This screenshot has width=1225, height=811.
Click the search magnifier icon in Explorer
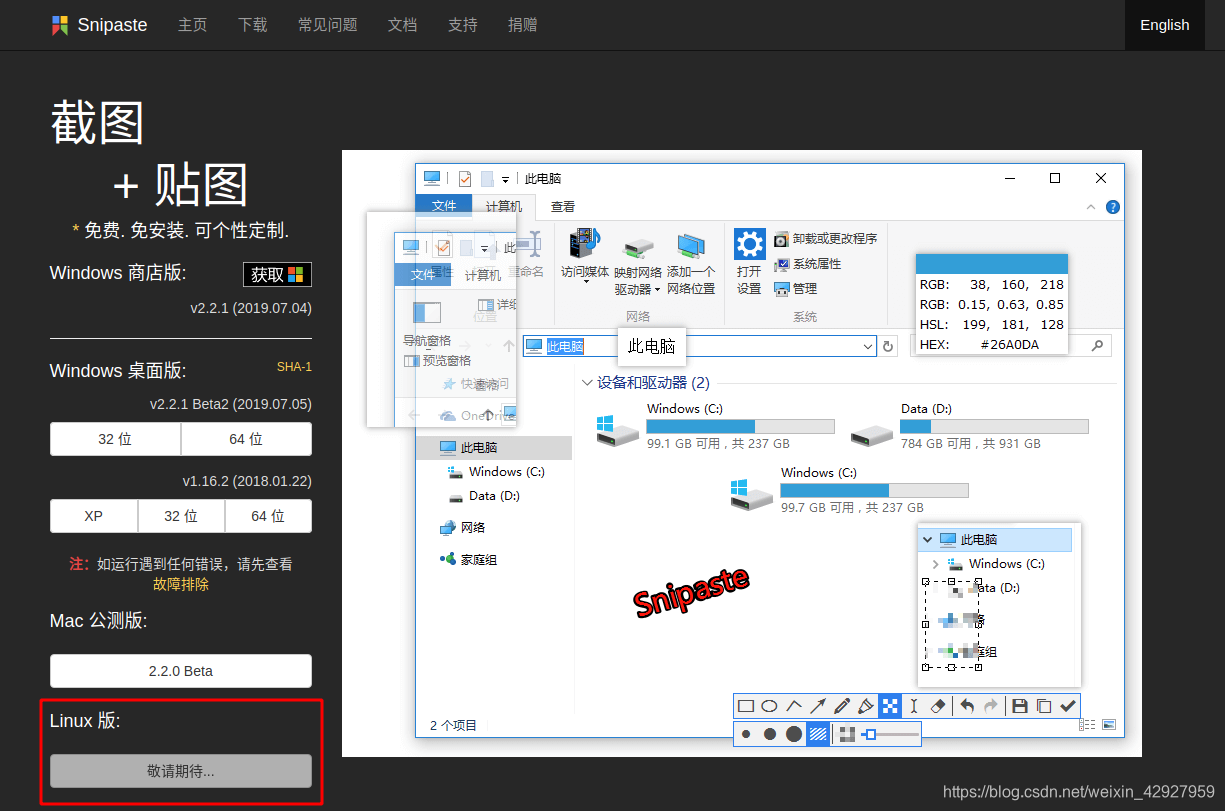point(1098,345)
